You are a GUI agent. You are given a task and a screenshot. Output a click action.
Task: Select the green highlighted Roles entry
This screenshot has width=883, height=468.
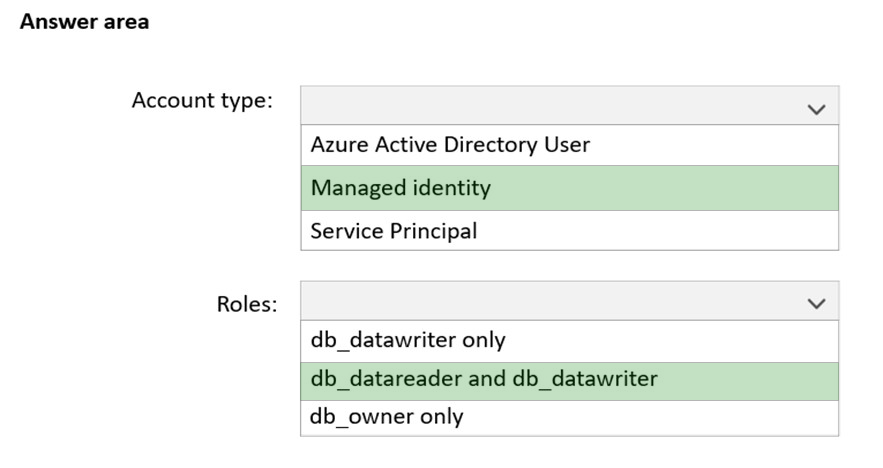pos(569,381)
